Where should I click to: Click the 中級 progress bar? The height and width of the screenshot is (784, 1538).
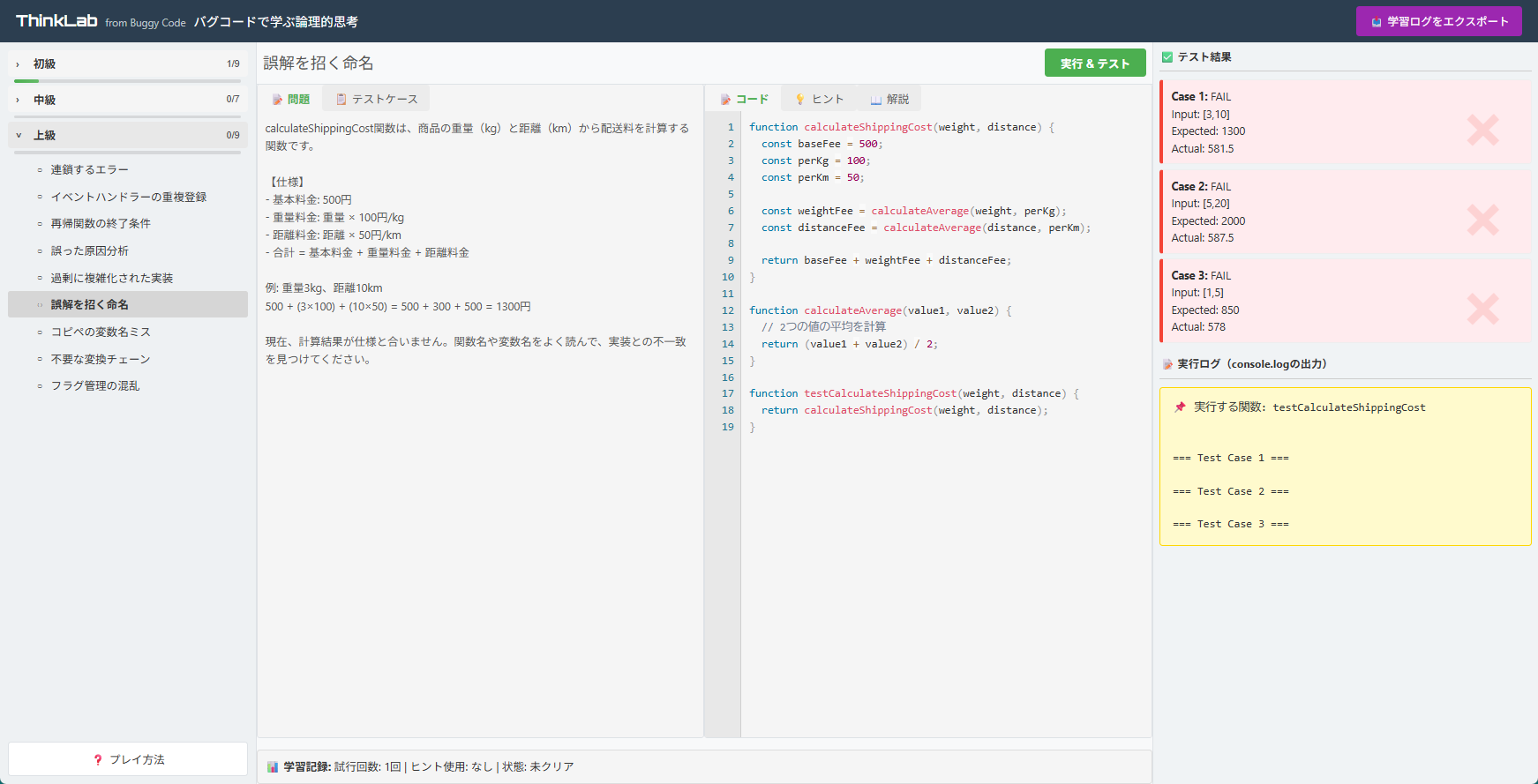[x=127, y=116]
